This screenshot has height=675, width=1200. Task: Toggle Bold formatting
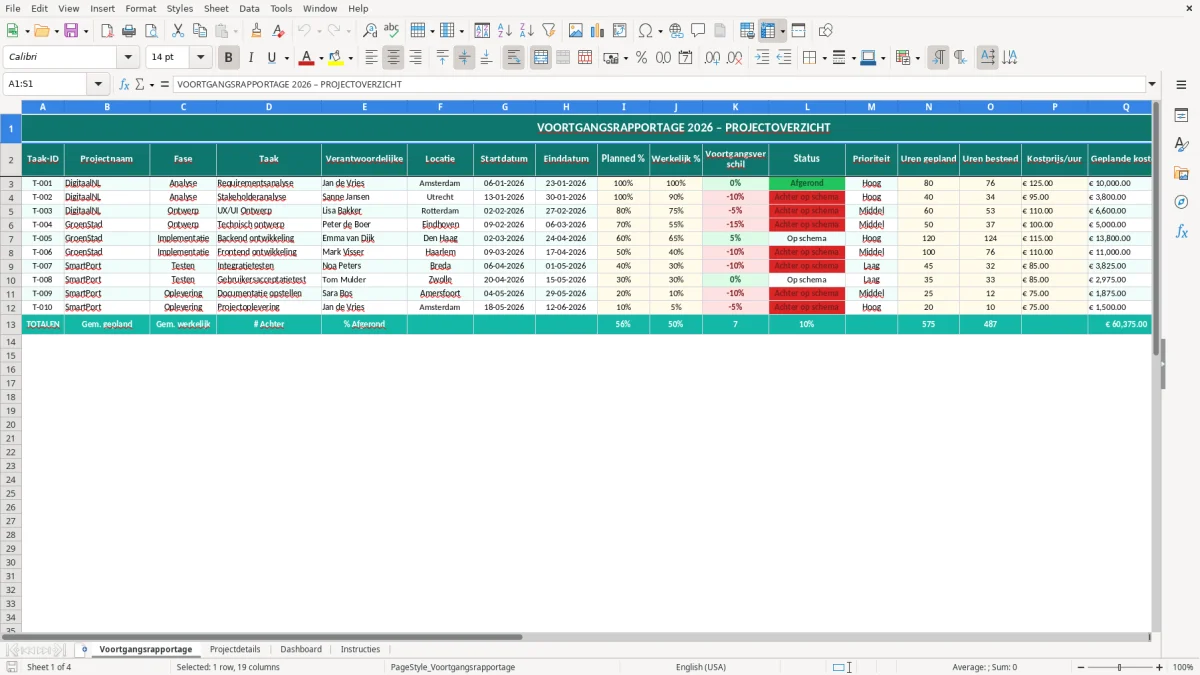tap(229, 58)
